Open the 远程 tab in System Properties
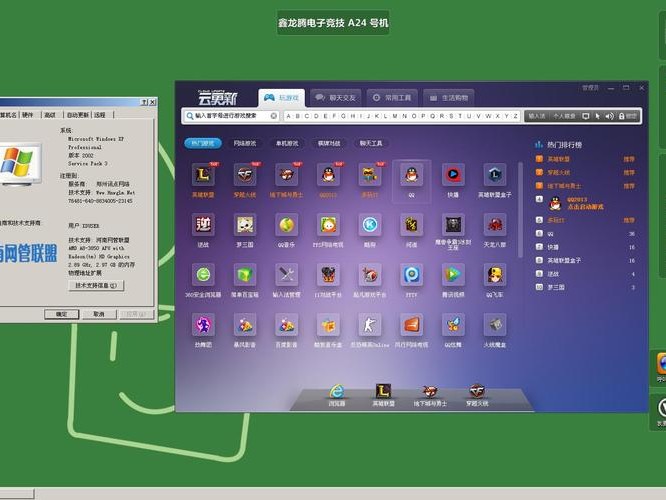The height and width of the screenshot is (500, 666). pos(101,115)
